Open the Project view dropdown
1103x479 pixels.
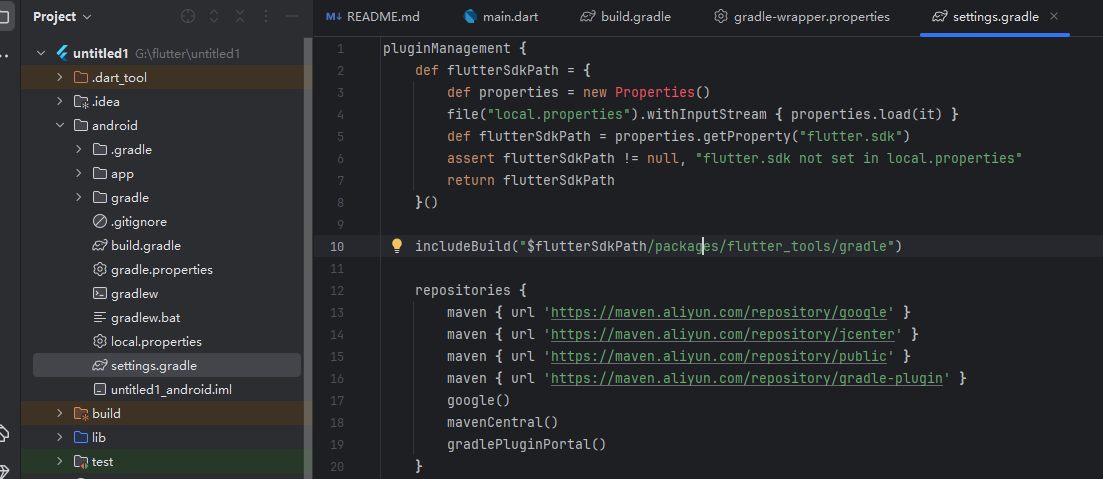click(62, 16)
